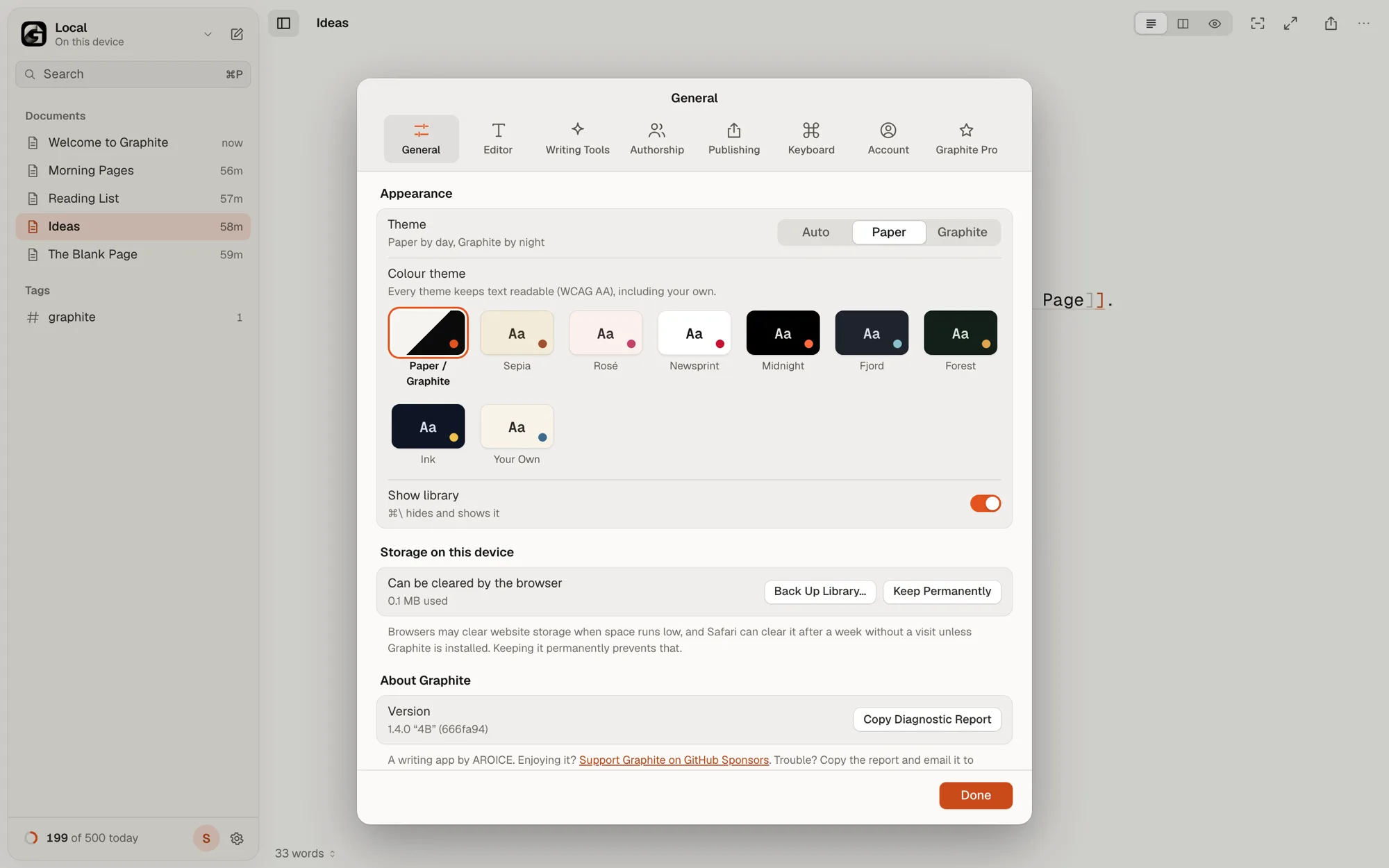Click Copy Diagnostic Report
The width and height of the screenshot is (1389, 868).
(927, 720)
